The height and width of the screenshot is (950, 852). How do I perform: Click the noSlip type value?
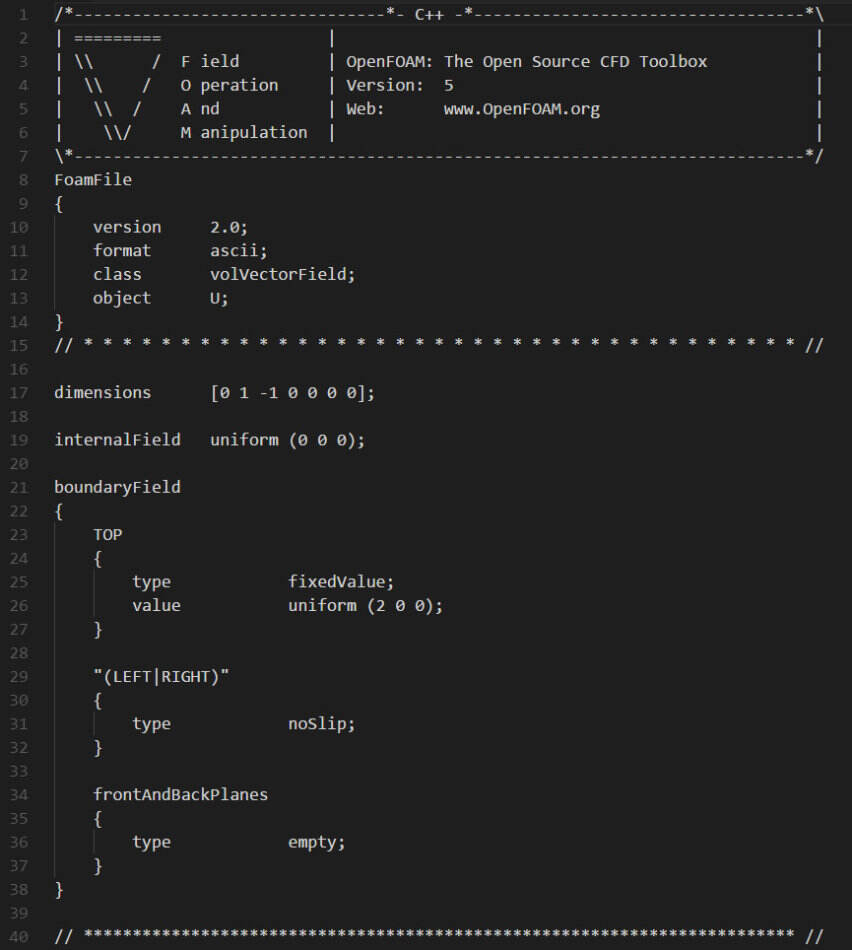(321, 723)
